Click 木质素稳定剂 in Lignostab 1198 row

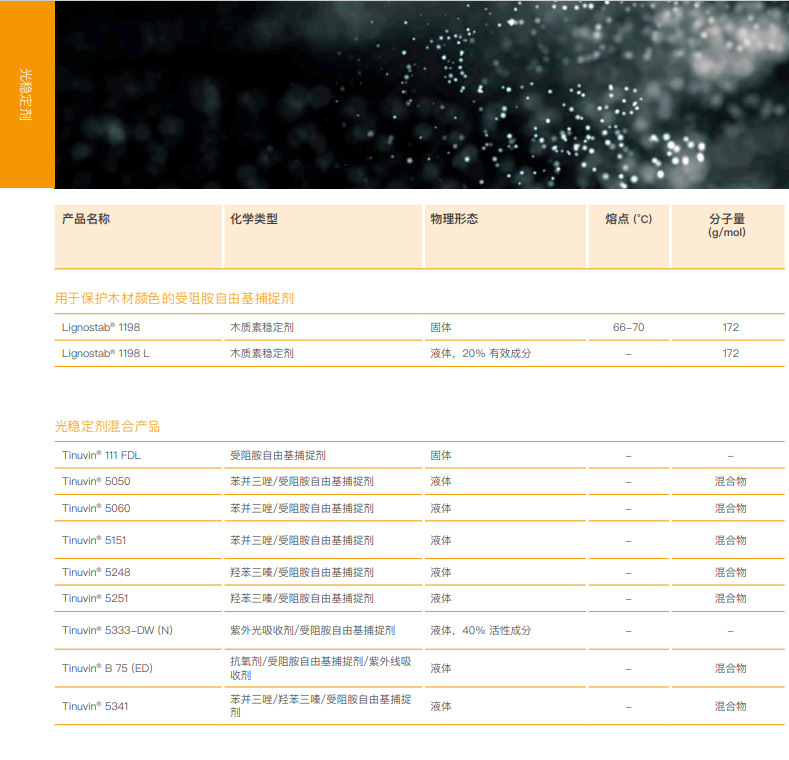coord(262,327)
